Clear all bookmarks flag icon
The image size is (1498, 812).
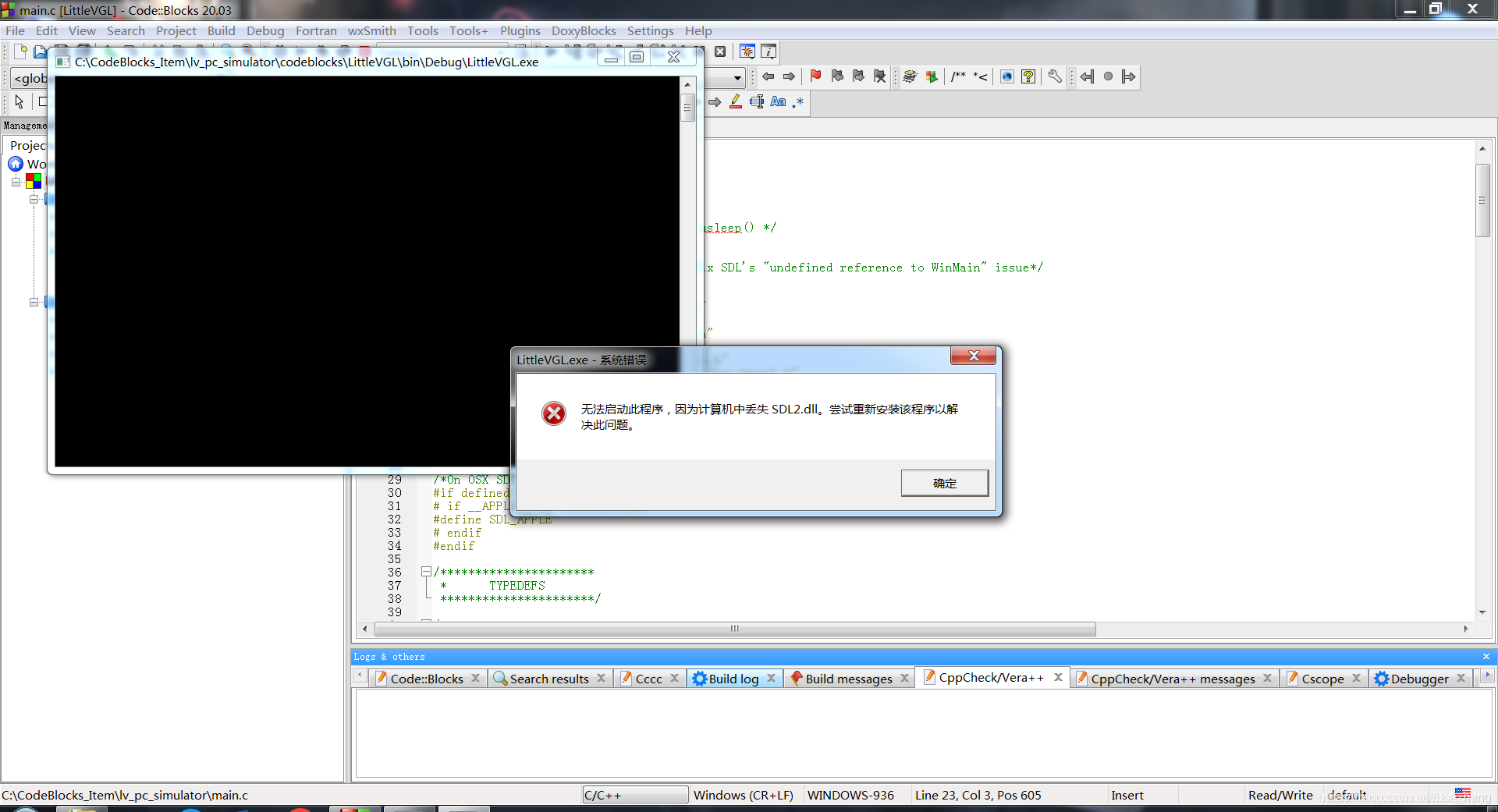click(879, 76)
